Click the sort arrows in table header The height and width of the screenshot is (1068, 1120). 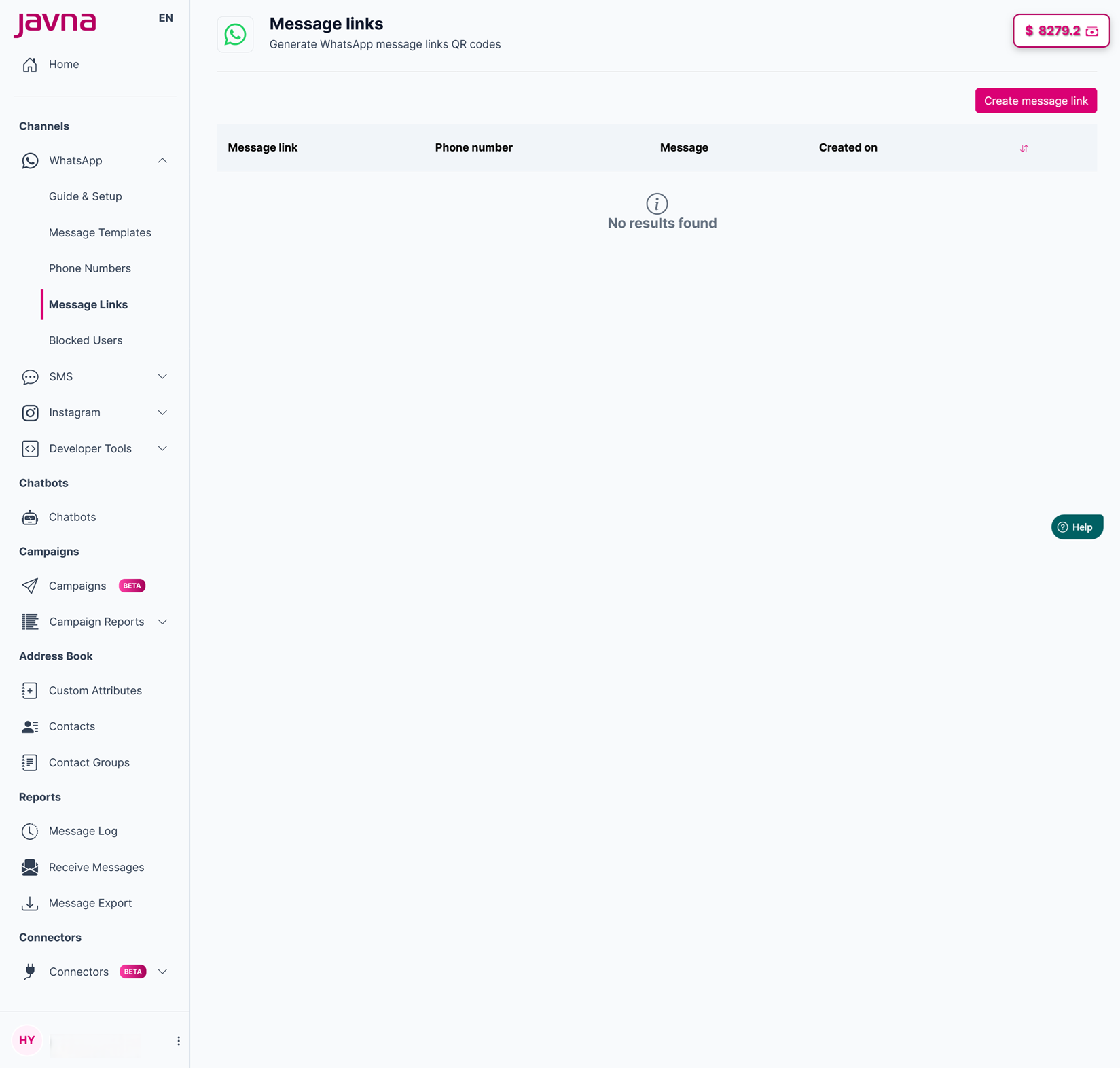1024,149
